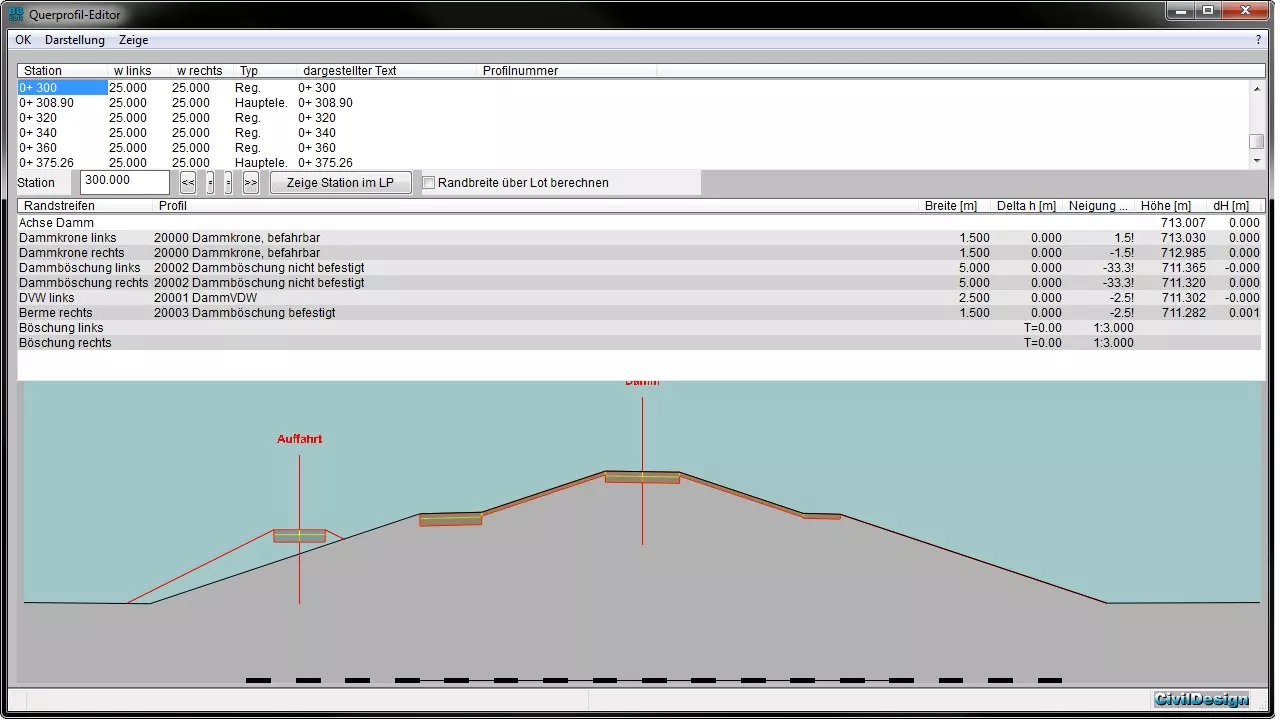Select the Berme rechts row
Viewport: 1280px width, 720px height.
point(60,313)
